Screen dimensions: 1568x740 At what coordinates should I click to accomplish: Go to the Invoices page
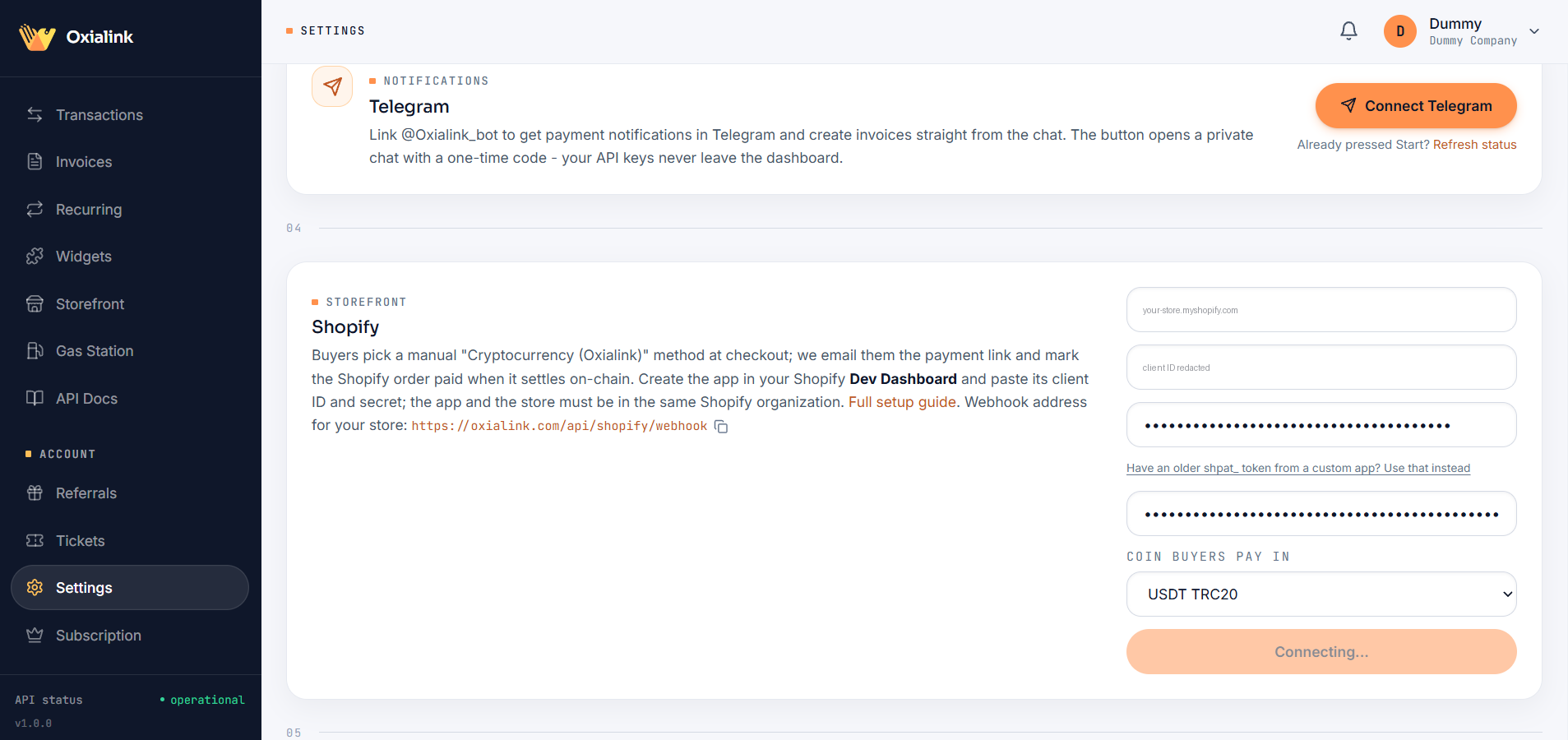click(130, 162)
